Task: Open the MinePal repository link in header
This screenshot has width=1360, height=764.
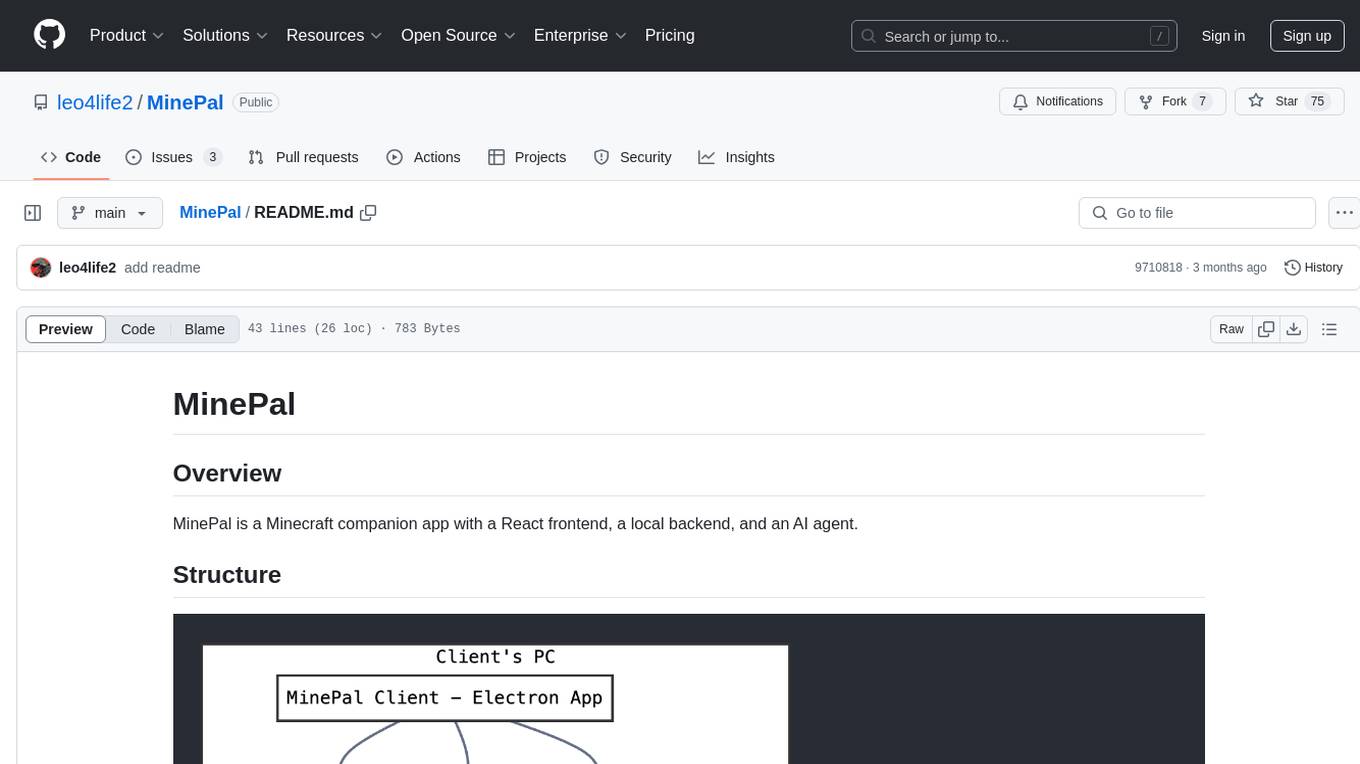Action: 185,102
